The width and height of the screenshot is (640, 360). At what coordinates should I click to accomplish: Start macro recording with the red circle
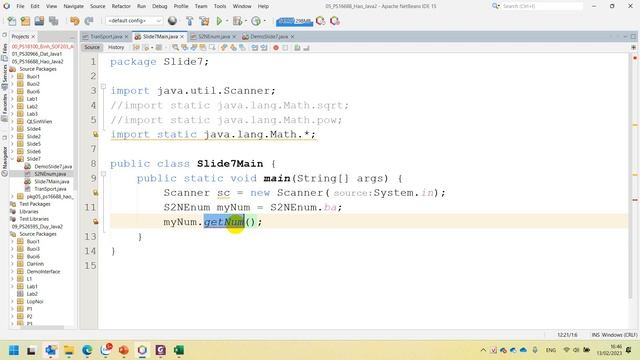[276, 48]
